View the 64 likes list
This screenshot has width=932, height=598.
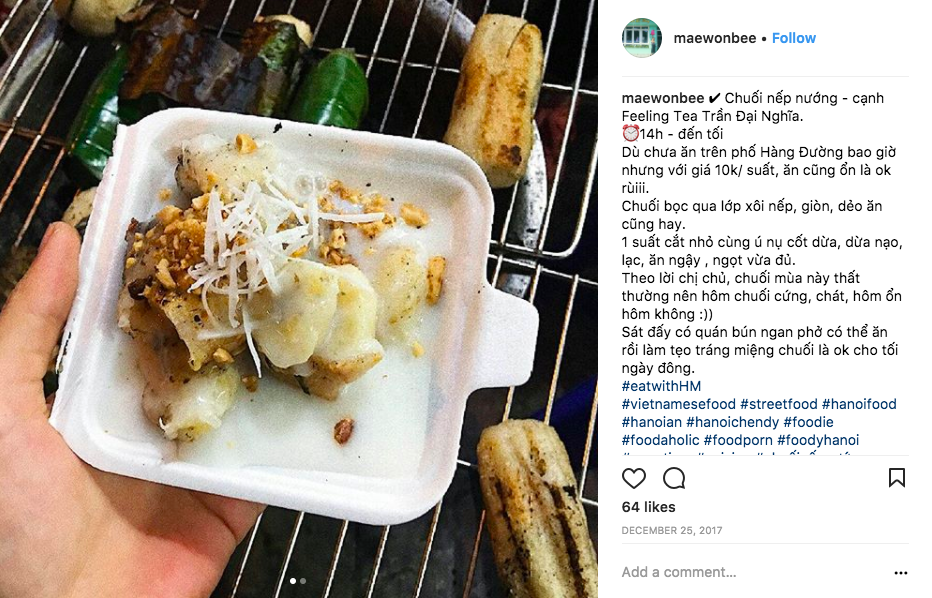(648, 507)
